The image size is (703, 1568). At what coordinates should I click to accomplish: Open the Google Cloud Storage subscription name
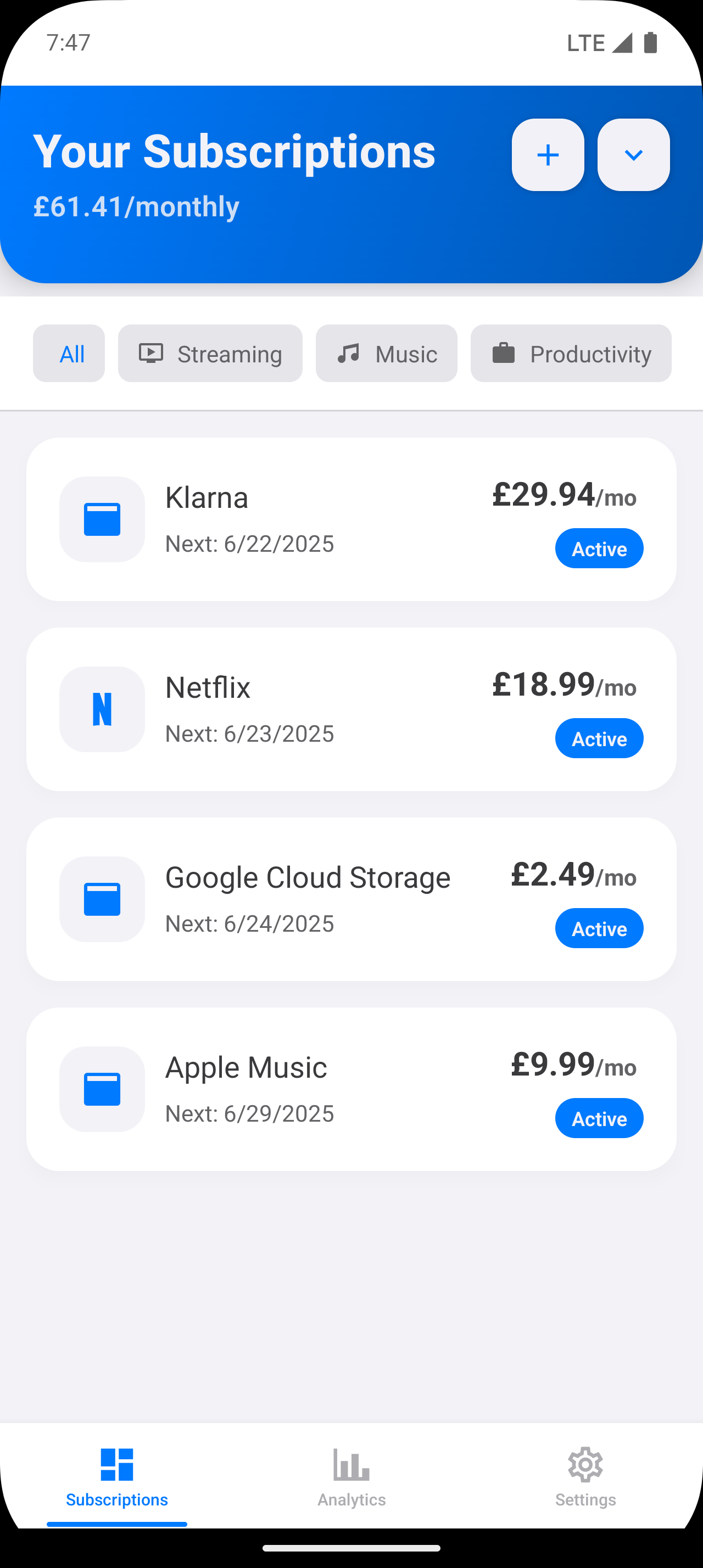point(308,877)
